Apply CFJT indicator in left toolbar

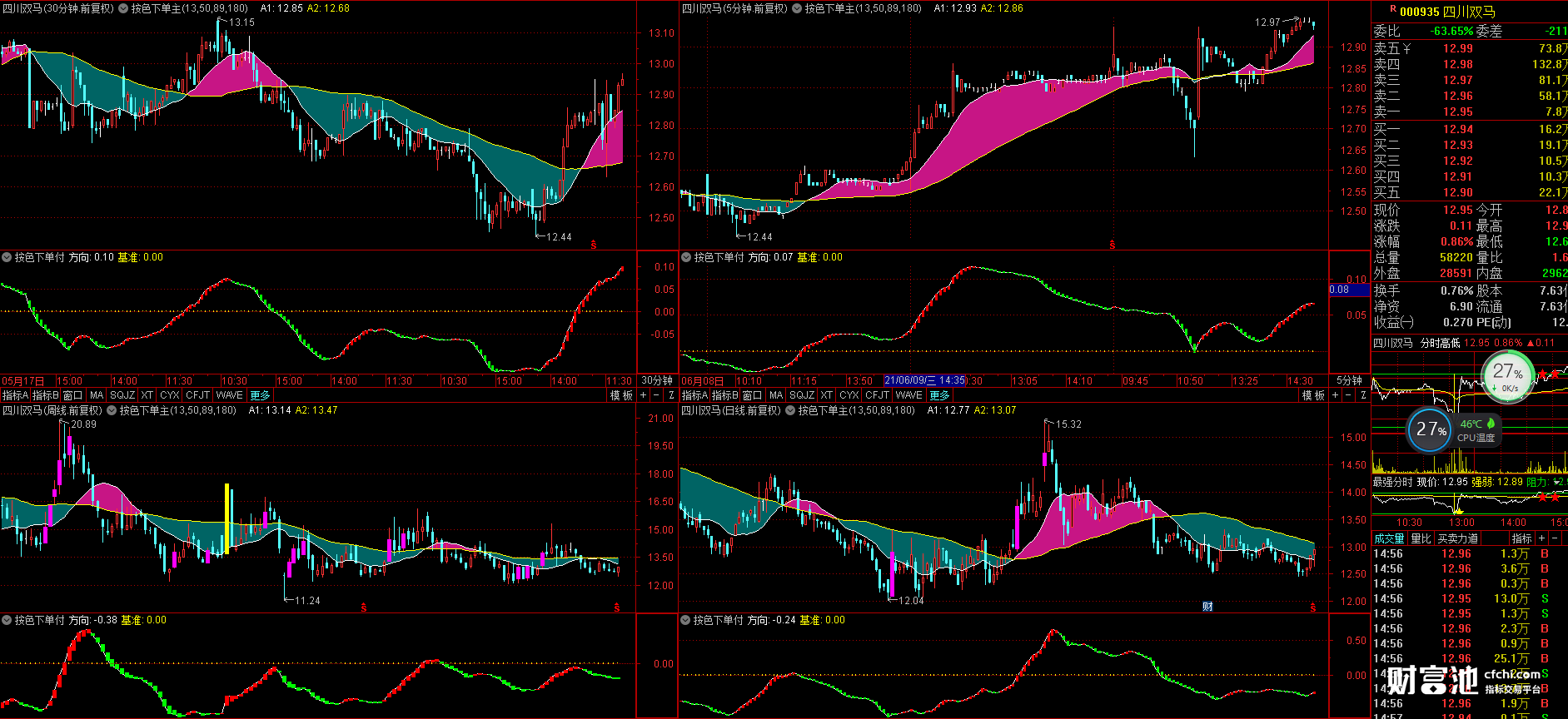[198, 395]
